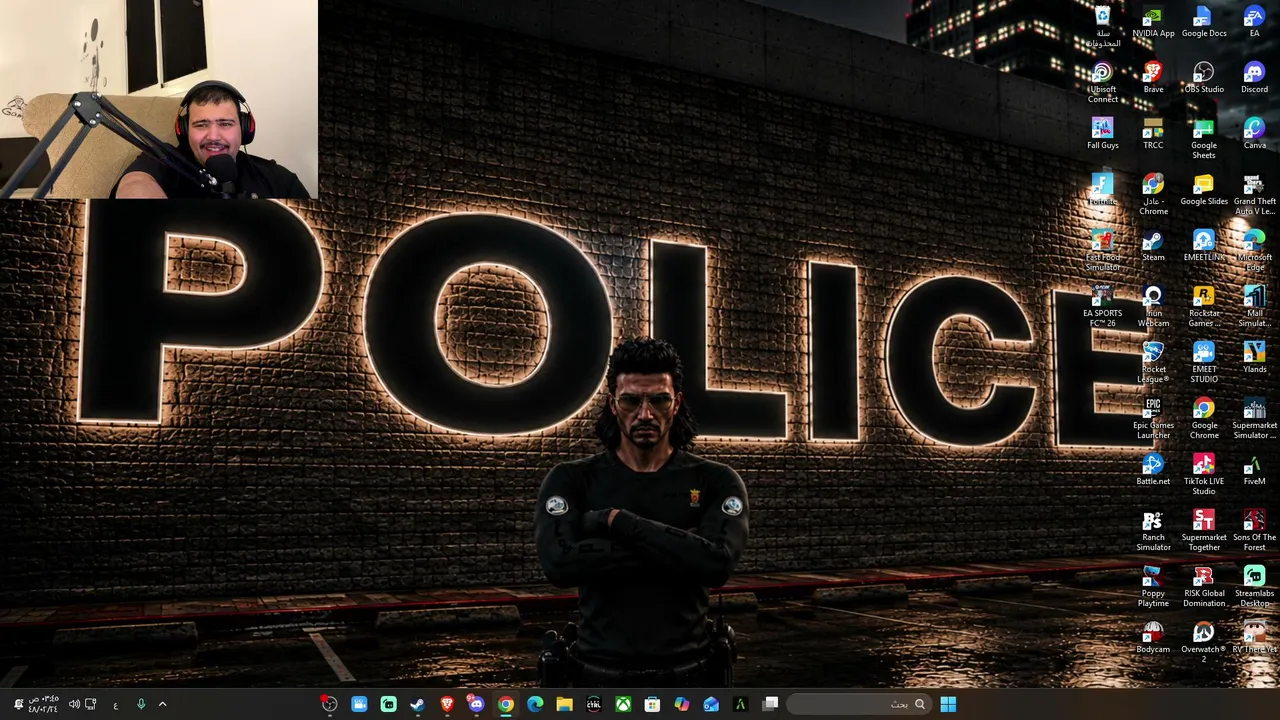Show hidden system tray icons
The height and width of the screenshot is (720, 1280).
162,704
